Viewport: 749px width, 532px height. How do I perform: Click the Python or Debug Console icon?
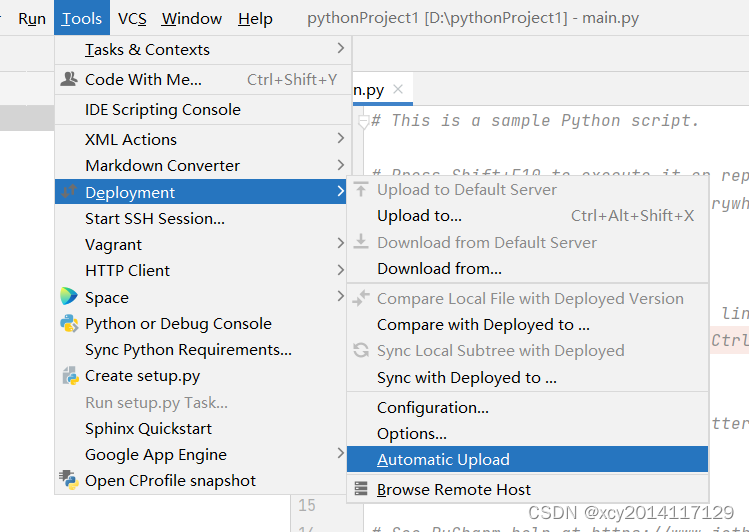tap(69, 323)
